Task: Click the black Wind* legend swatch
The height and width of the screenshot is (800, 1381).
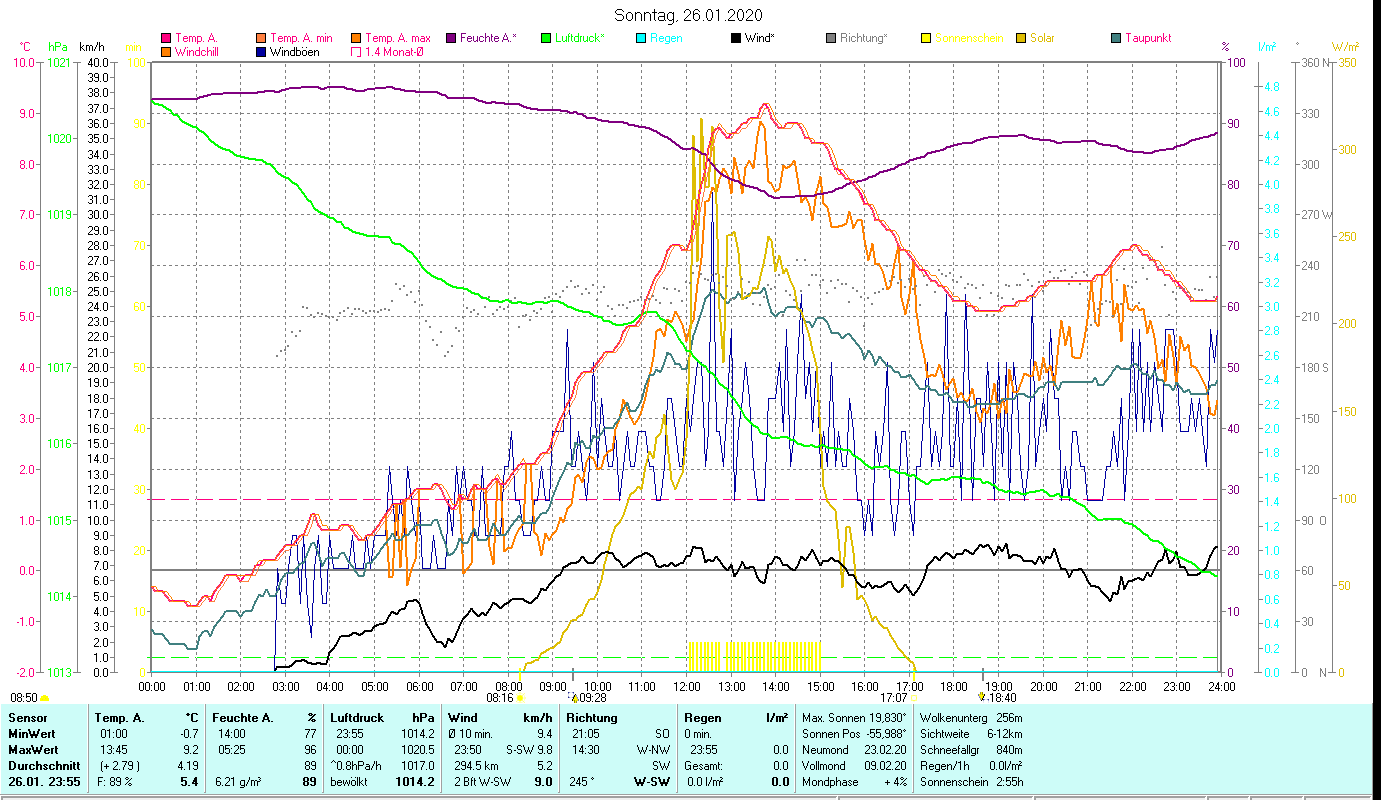Action: click(x=736, y=39)
